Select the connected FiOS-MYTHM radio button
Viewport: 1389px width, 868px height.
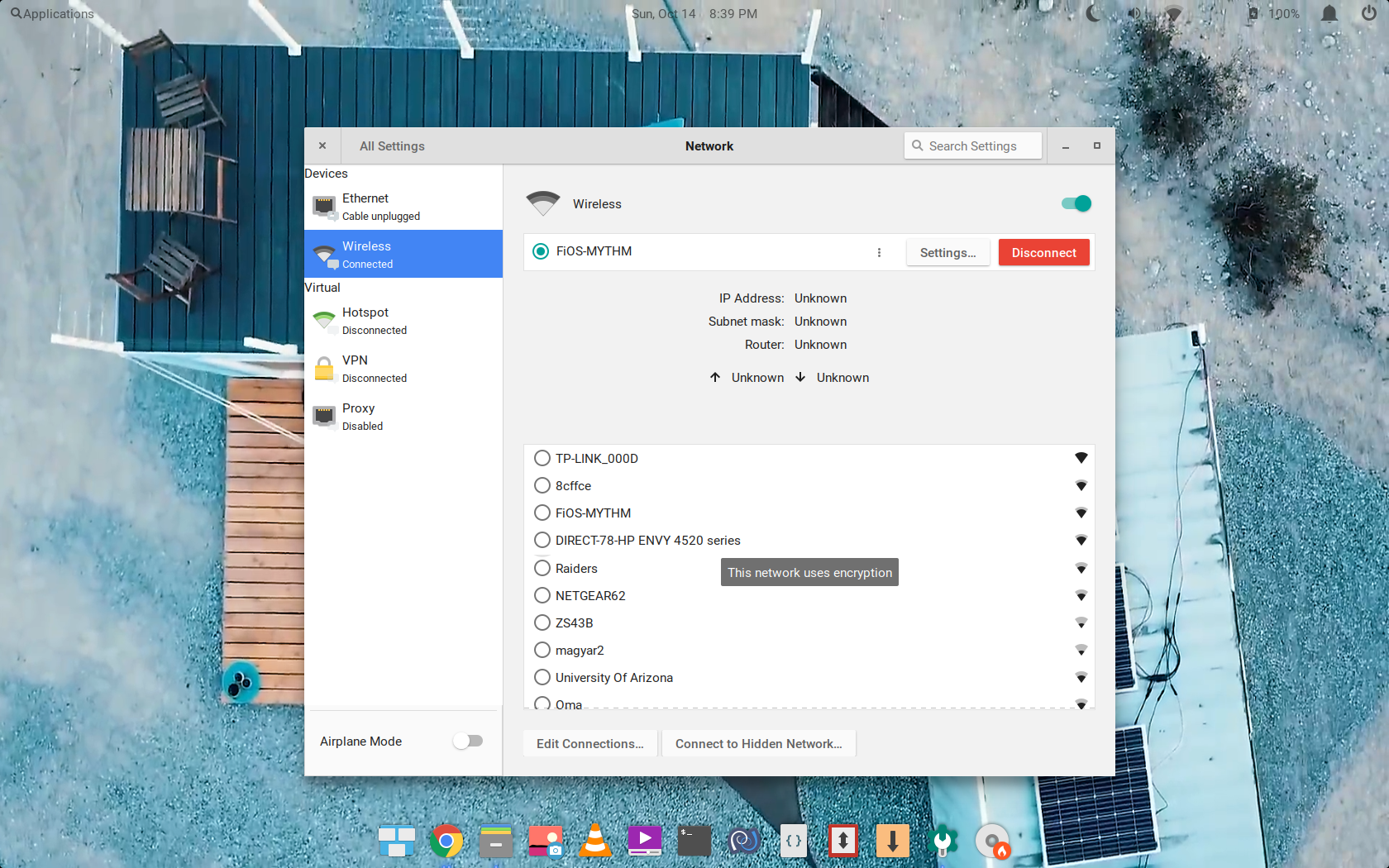coord(541,251)
